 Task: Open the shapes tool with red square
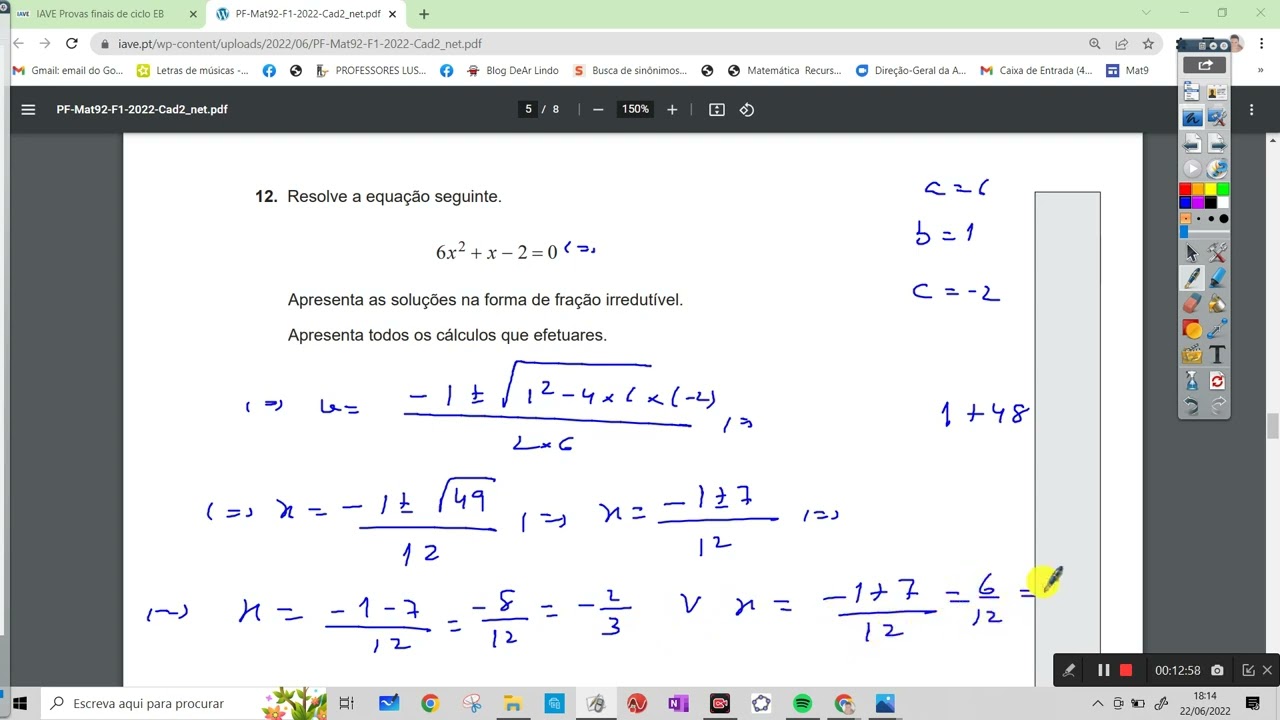[x=1191, y=329]
